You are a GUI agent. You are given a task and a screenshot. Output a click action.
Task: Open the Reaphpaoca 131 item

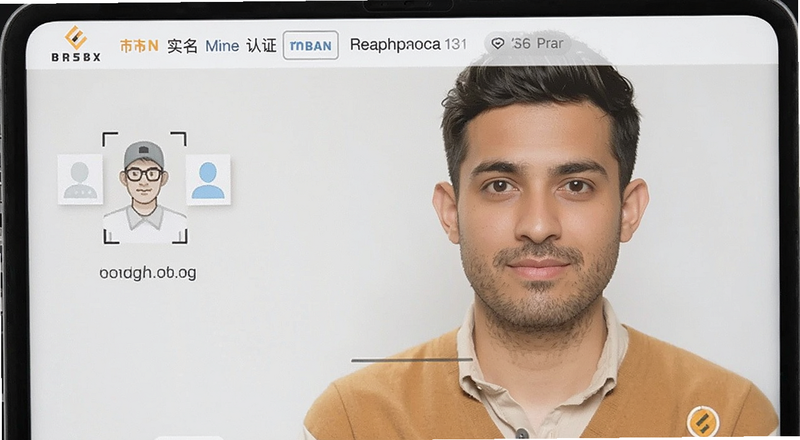click(408, 44)
